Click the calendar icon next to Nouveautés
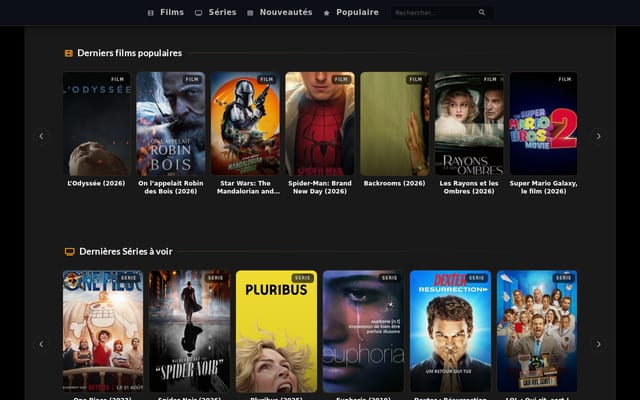640x400 pixels. click(250, 13)
